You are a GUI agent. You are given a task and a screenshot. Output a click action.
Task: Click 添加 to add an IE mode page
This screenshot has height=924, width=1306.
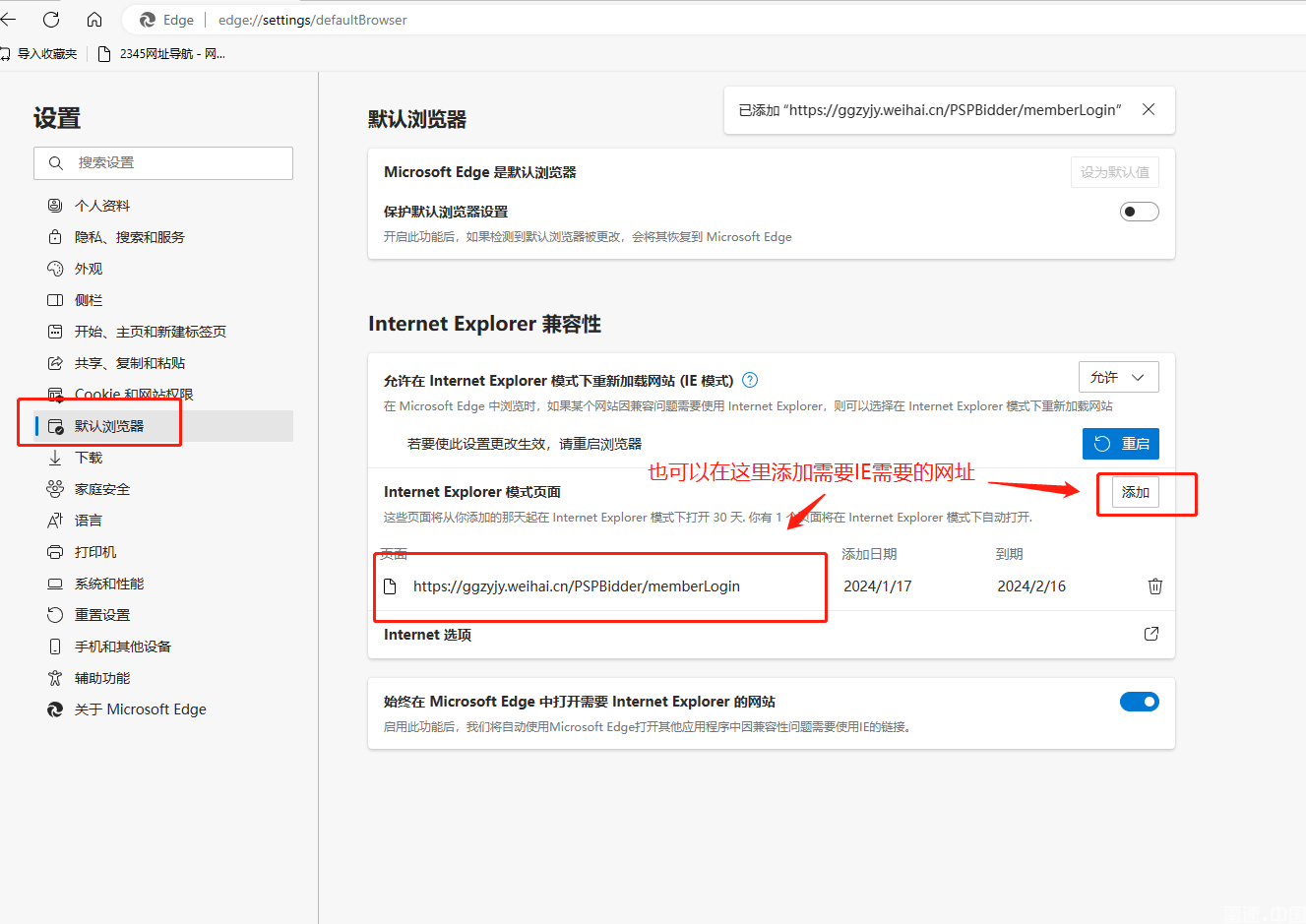(1136, 492)
